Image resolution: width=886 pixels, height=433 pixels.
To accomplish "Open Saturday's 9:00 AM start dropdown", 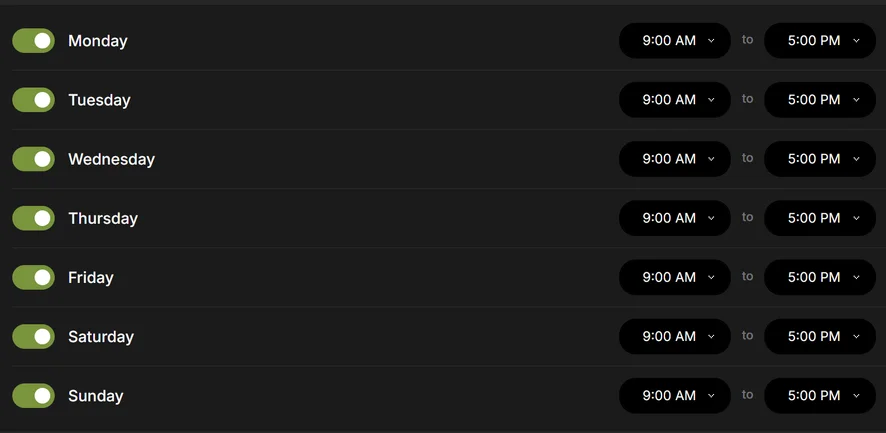I will pyautogui.click(x=675, y=336).
